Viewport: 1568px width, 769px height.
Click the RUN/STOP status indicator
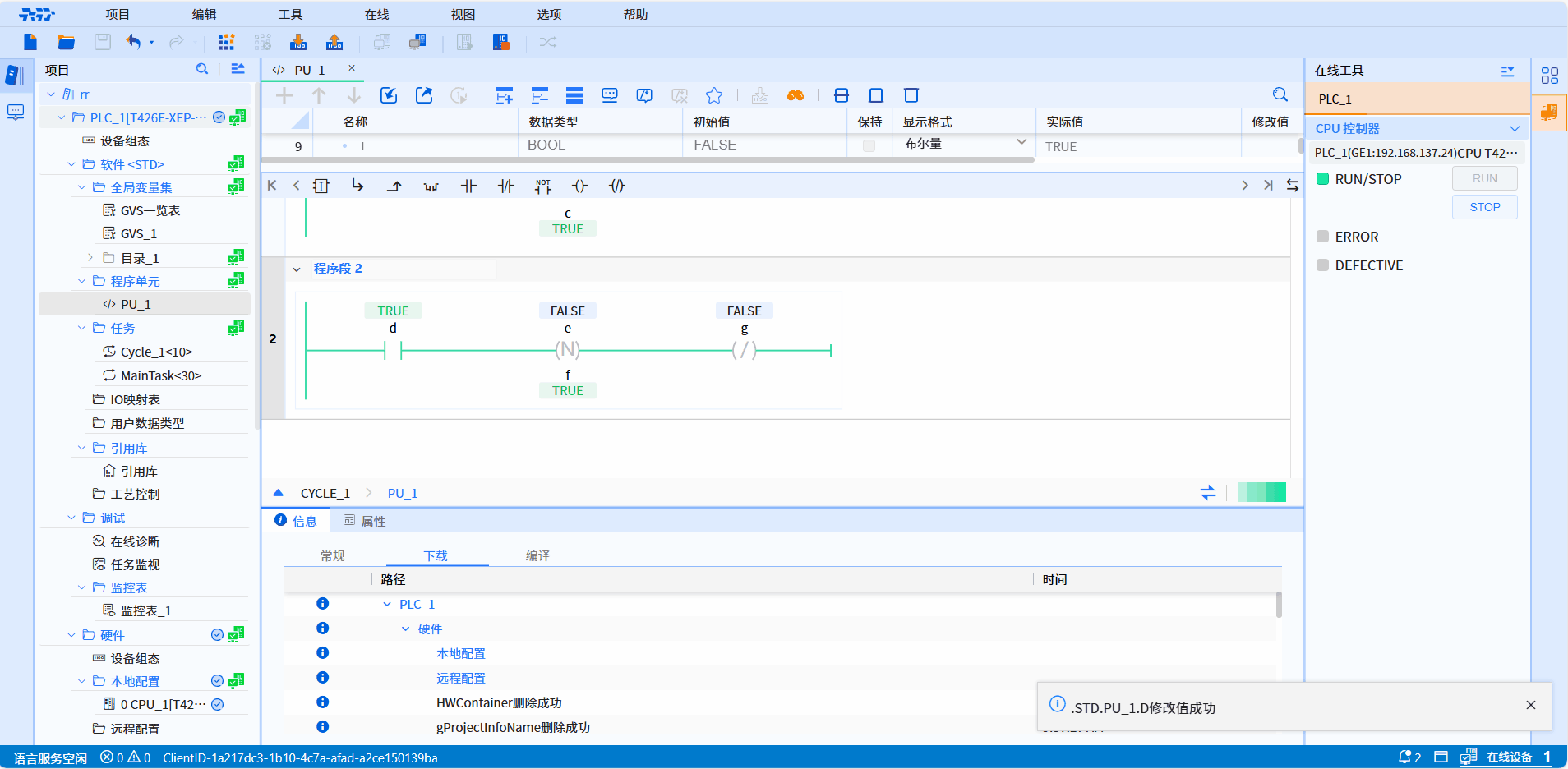1322,179
